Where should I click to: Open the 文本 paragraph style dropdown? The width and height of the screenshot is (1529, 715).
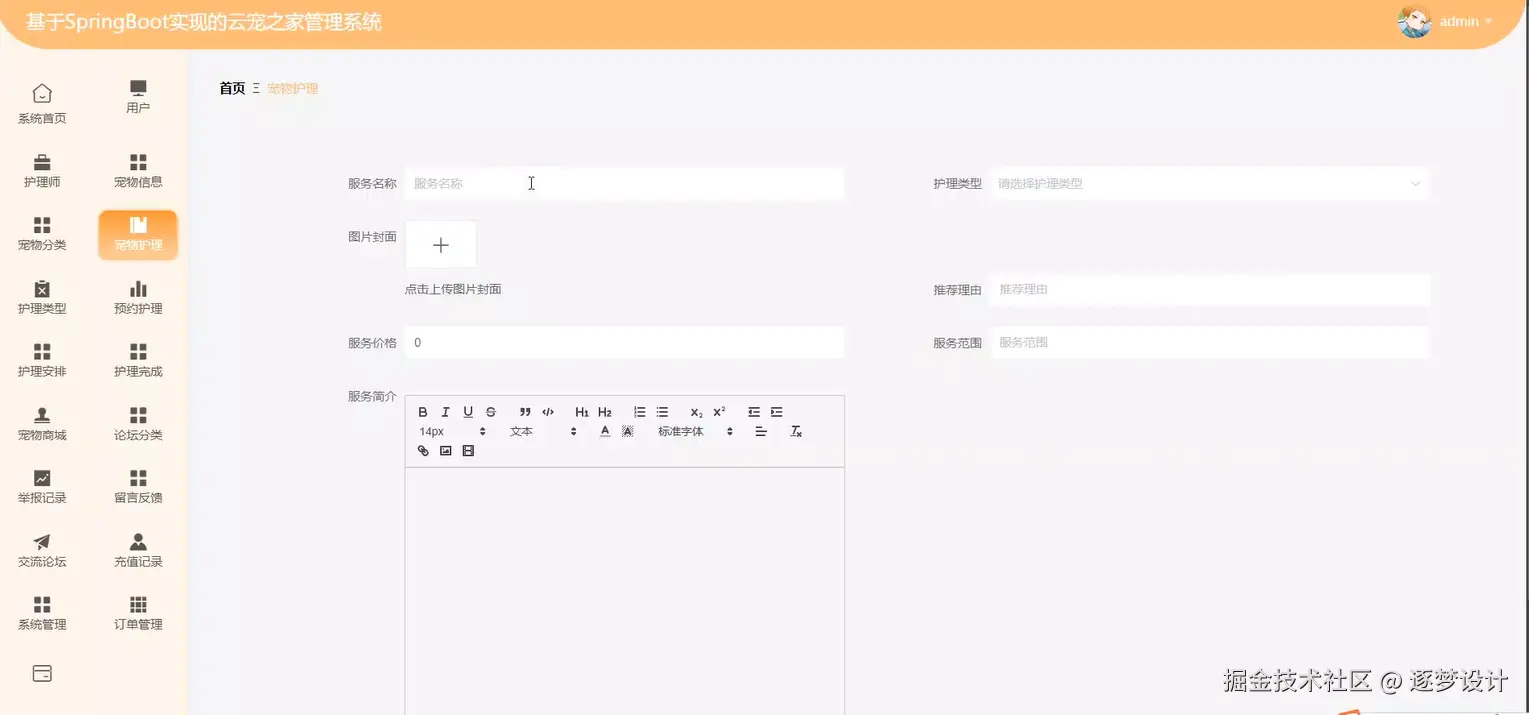543,432
